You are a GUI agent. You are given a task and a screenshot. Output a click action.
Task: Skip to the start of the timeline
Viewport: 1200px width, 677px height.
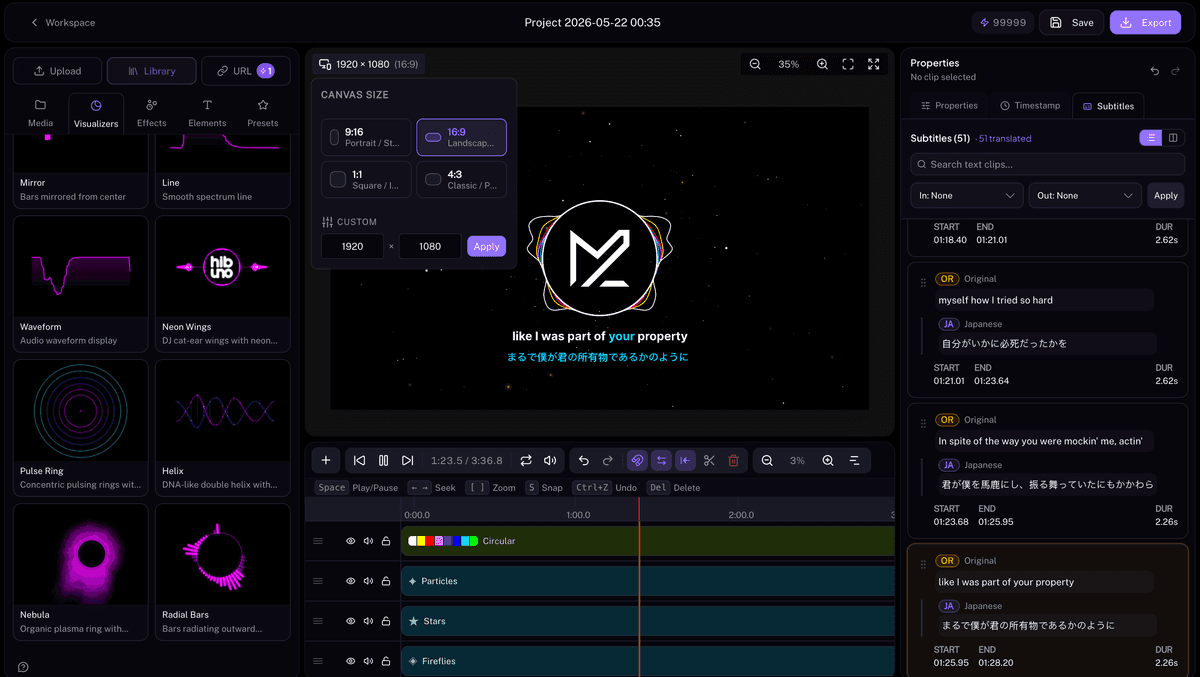360,460
